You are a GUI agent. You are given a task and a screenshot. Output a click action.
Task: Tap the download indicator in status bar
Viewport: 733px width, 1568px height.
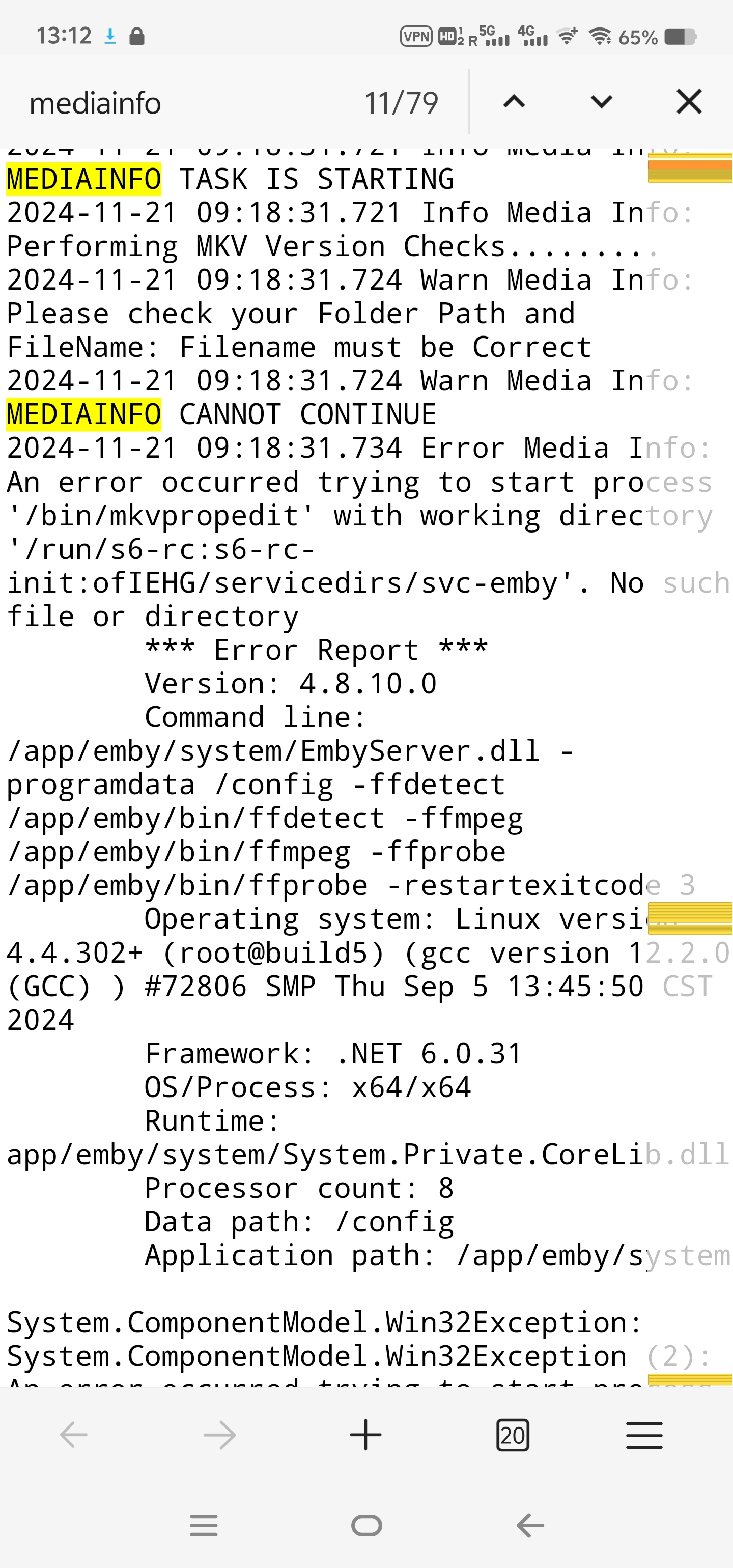(110, 37)
